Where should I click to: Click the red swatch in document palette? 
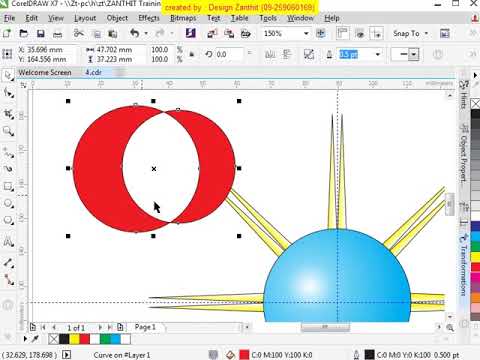coord(85,339)
